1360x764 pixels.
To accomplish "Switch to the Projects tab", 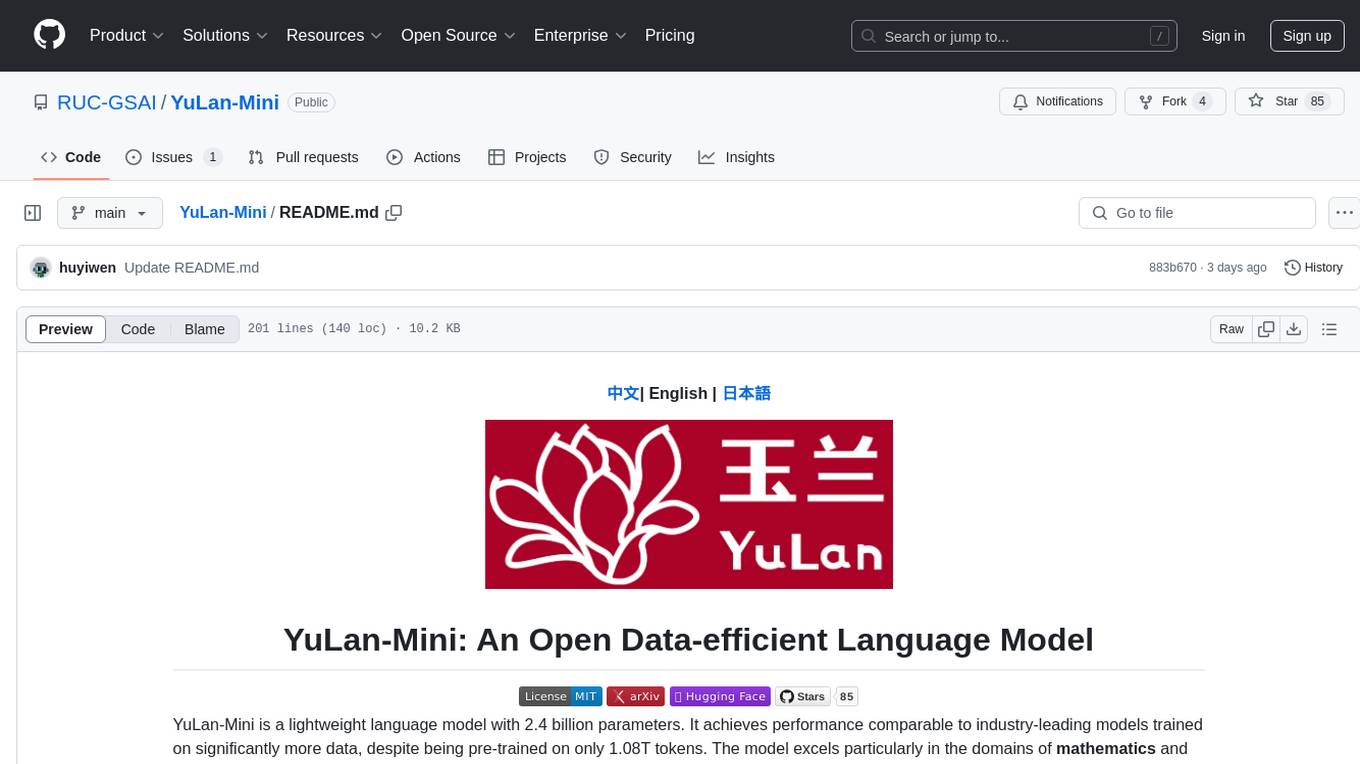I will coord(527,157).
